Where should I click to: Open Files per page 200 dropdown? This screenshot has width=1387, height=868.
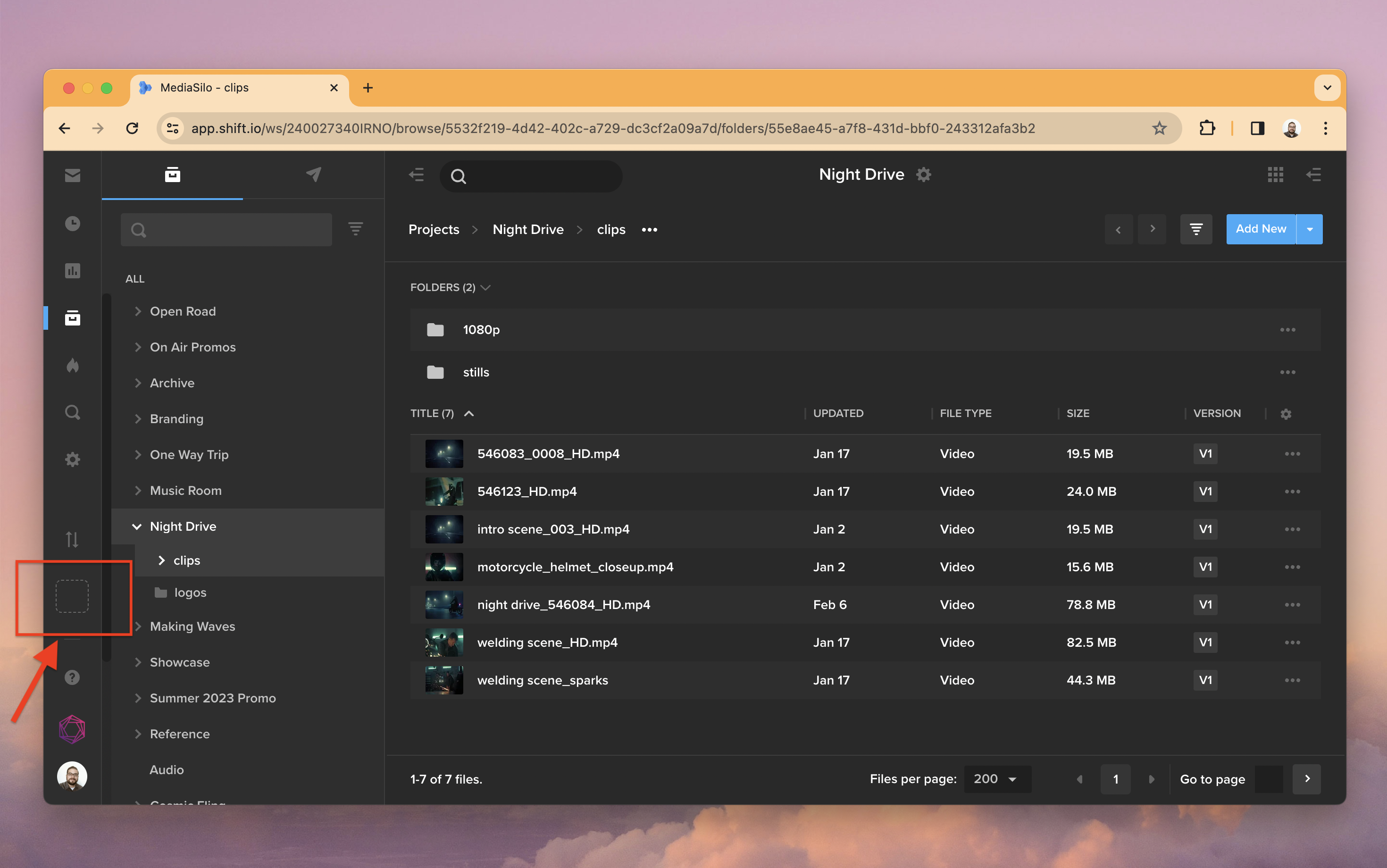998,779
